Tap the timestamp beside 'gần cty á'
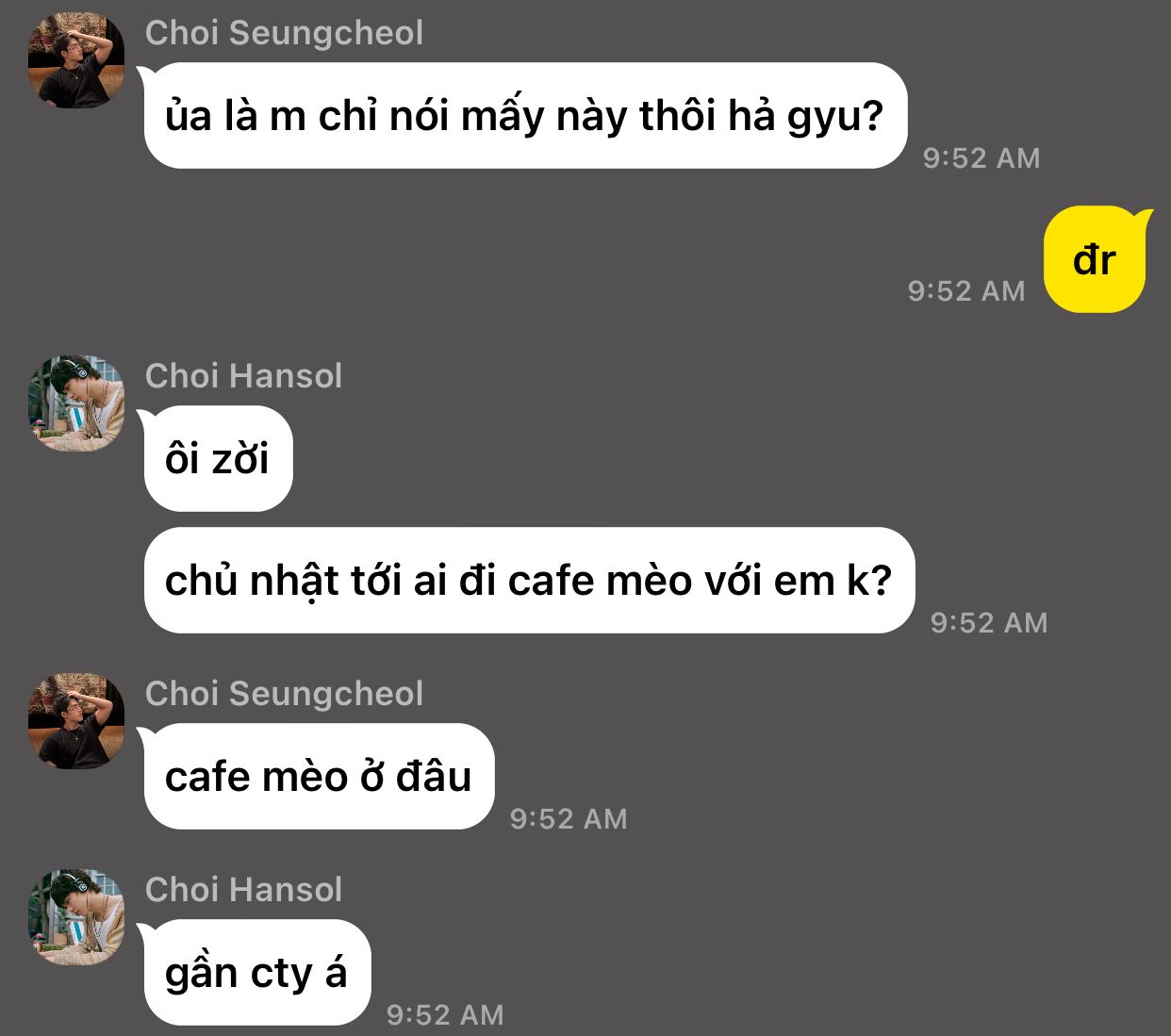The image size is (1171, 1036). click(445, 1014)
